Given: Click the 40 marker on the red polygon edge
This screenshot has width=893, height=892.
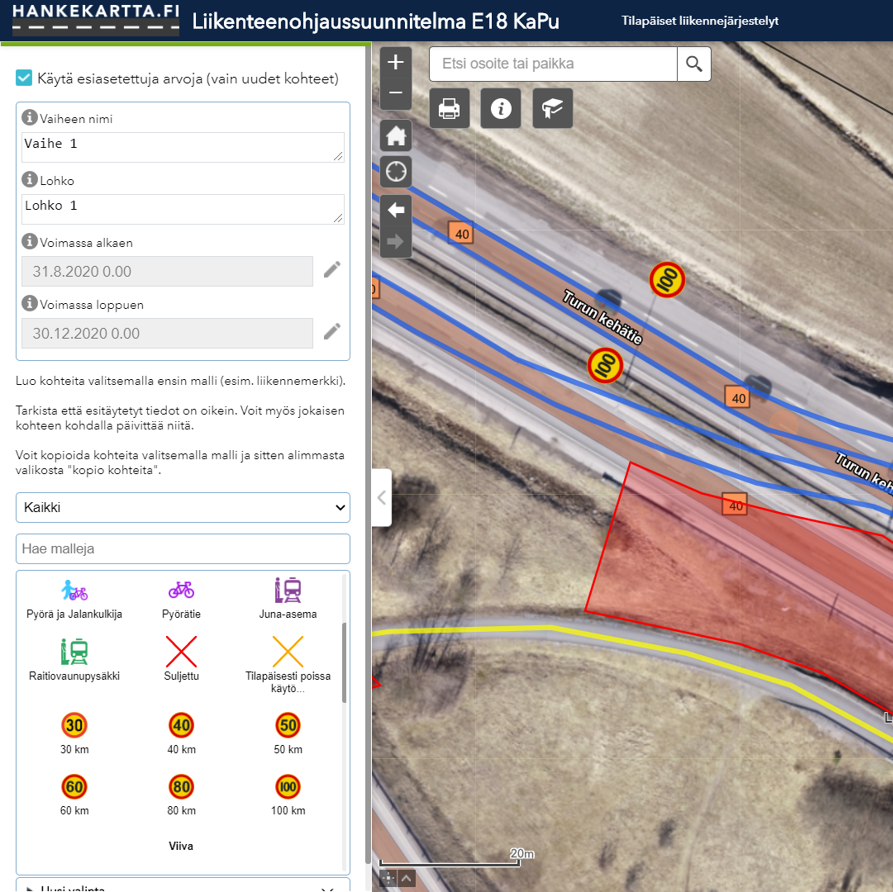Looking at the screenshot, I should pyautogui.click(x=735, y=505).
